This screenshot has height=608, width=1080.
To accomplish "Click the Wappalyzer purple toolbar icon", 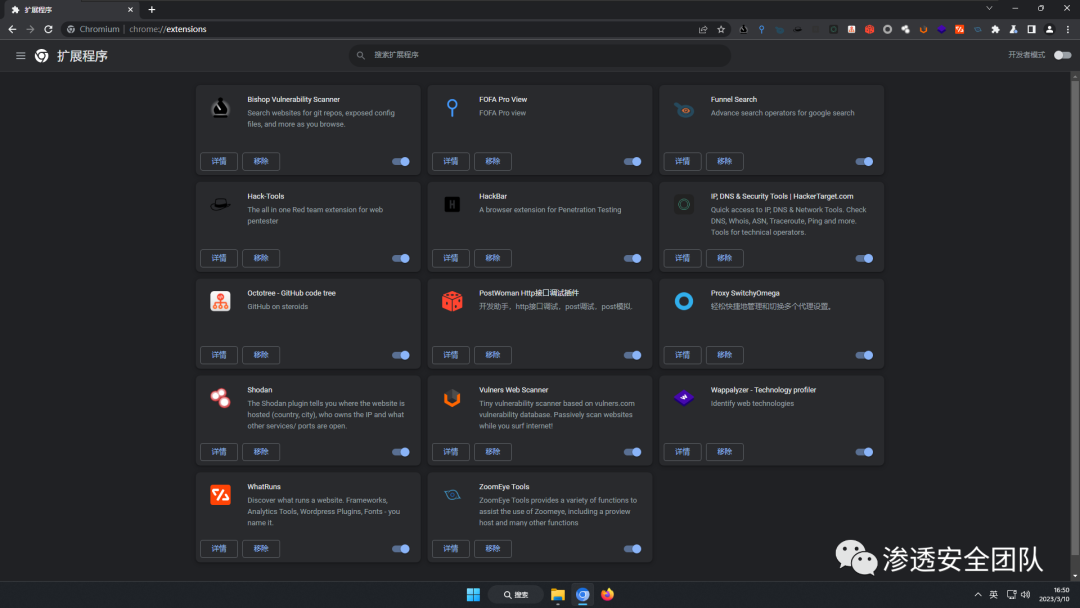I will pos(941,30).
